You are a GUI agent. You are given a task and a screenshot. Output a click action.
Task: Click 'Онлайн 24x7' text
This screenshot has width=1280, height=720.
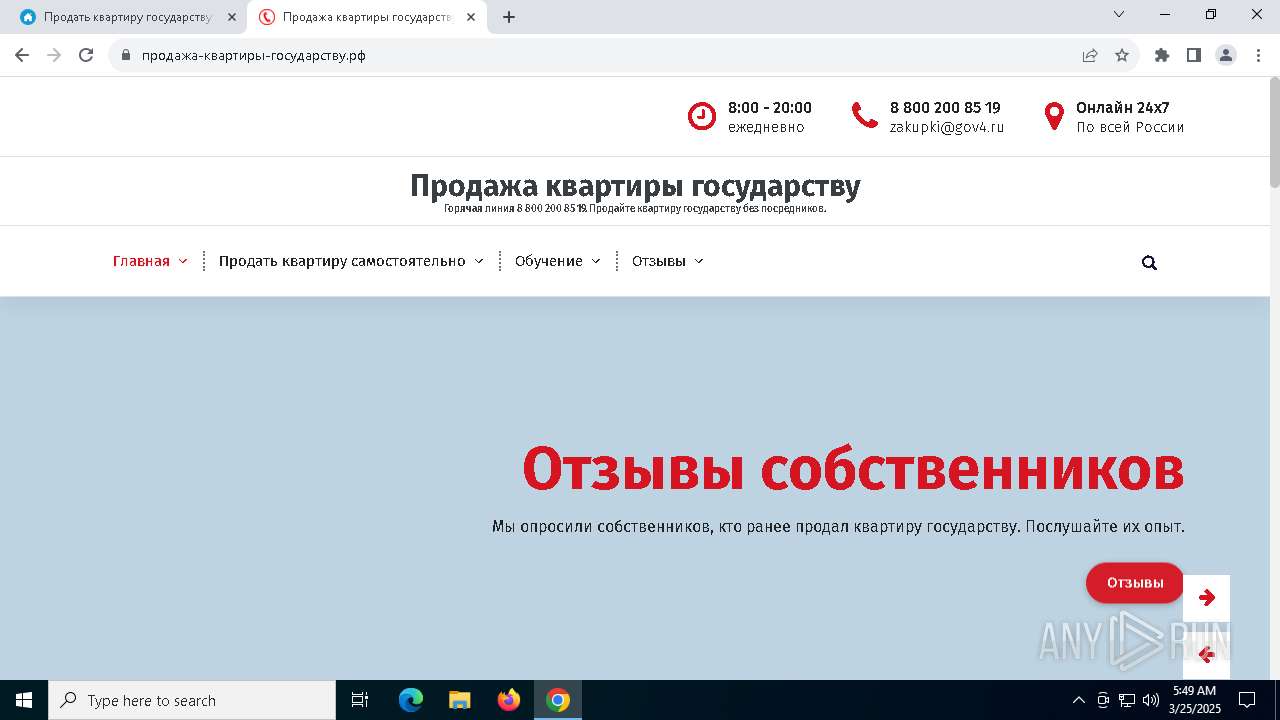(x=1123, y=108)
